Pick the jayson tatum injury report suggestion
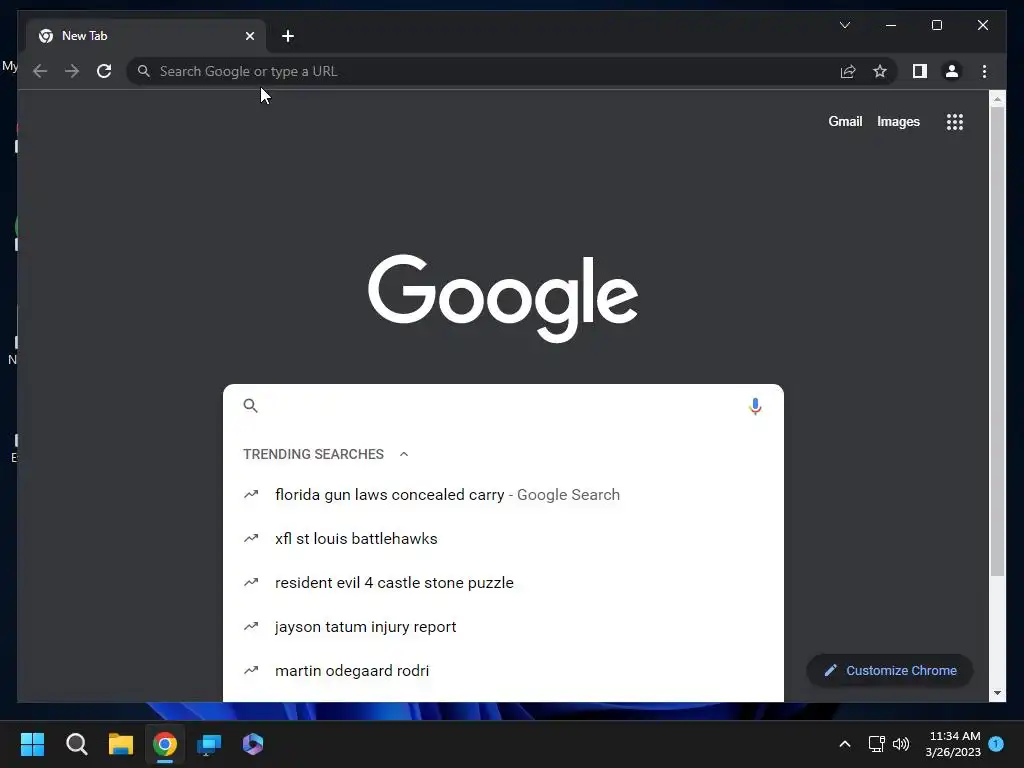 tap(503, 627)
